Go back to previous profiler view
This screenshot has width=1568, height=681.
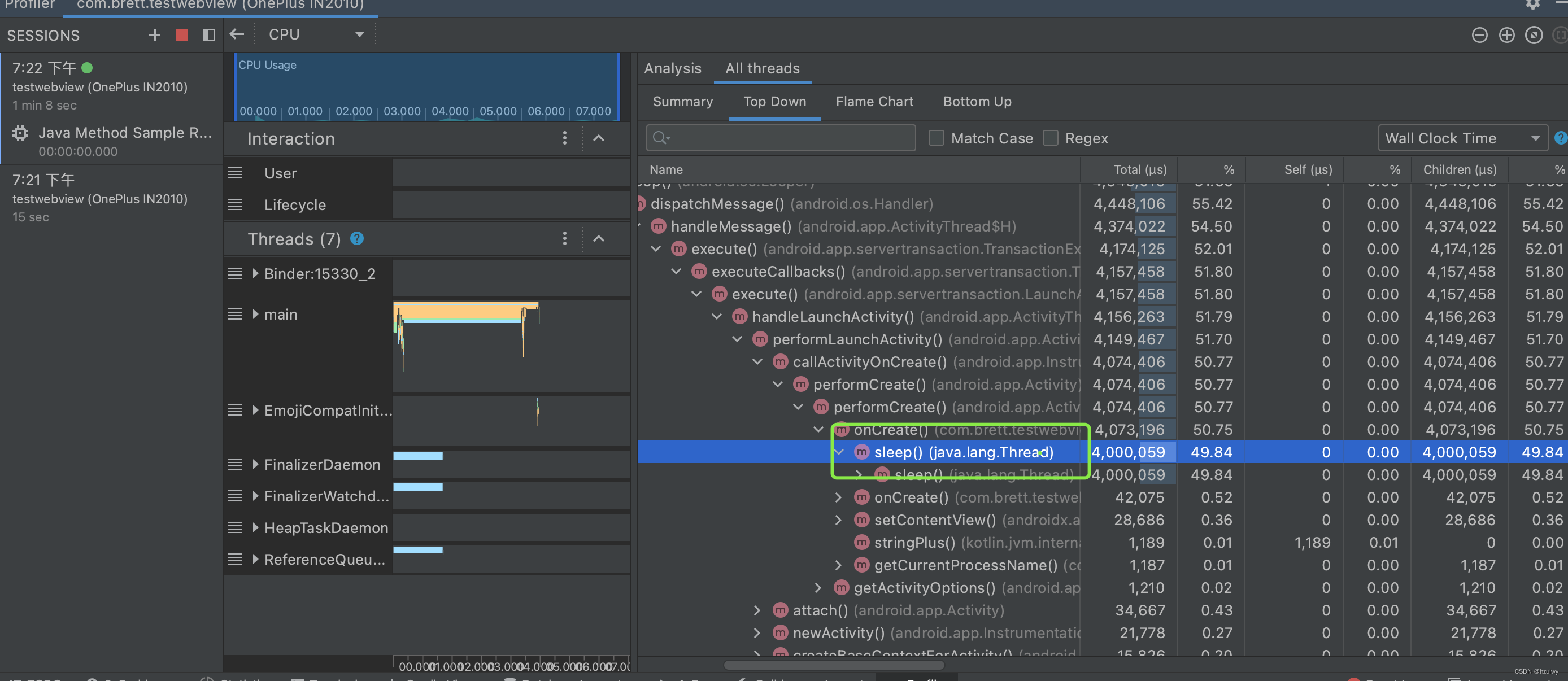tap(237, 34)
